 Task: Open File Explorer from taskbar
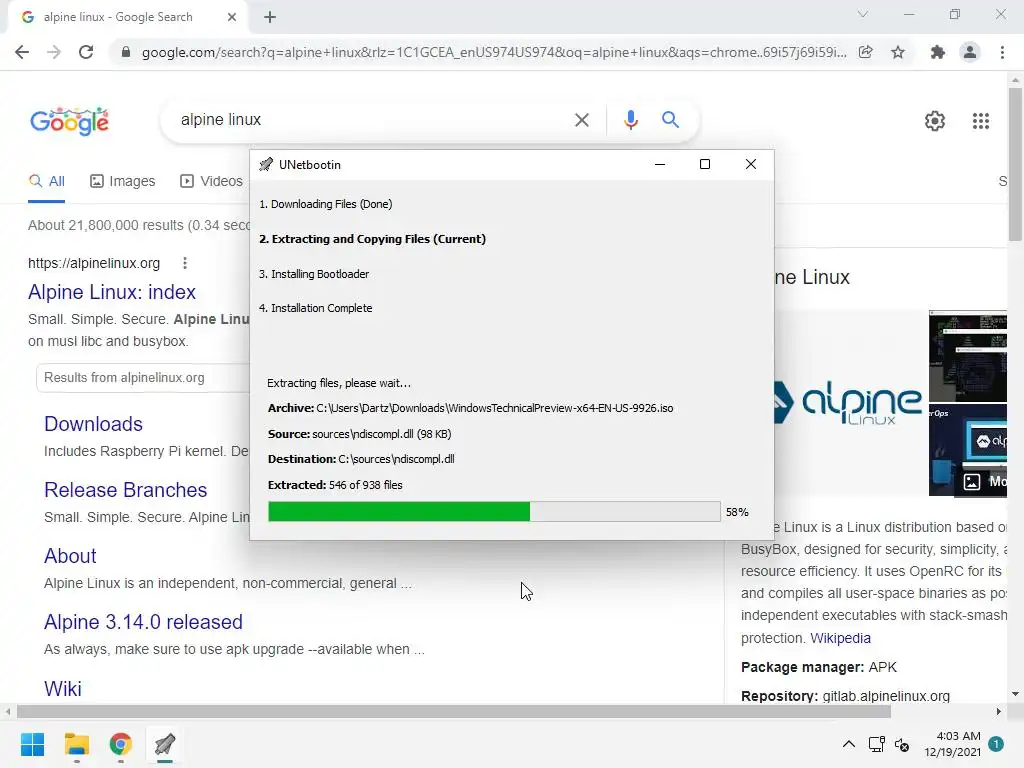click(76, 744)
